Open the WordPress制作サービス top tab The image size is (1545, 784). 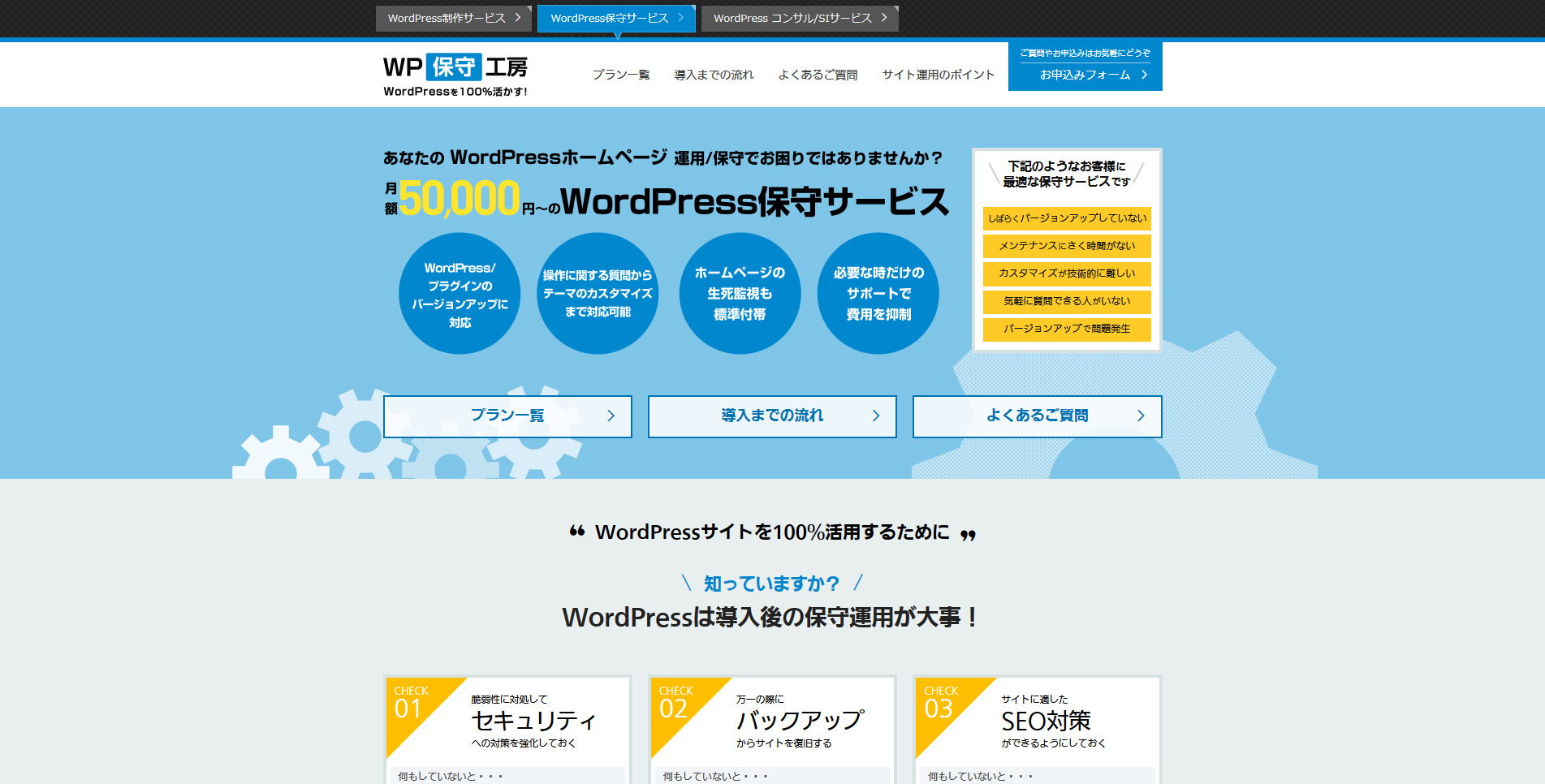pos(453,18)
